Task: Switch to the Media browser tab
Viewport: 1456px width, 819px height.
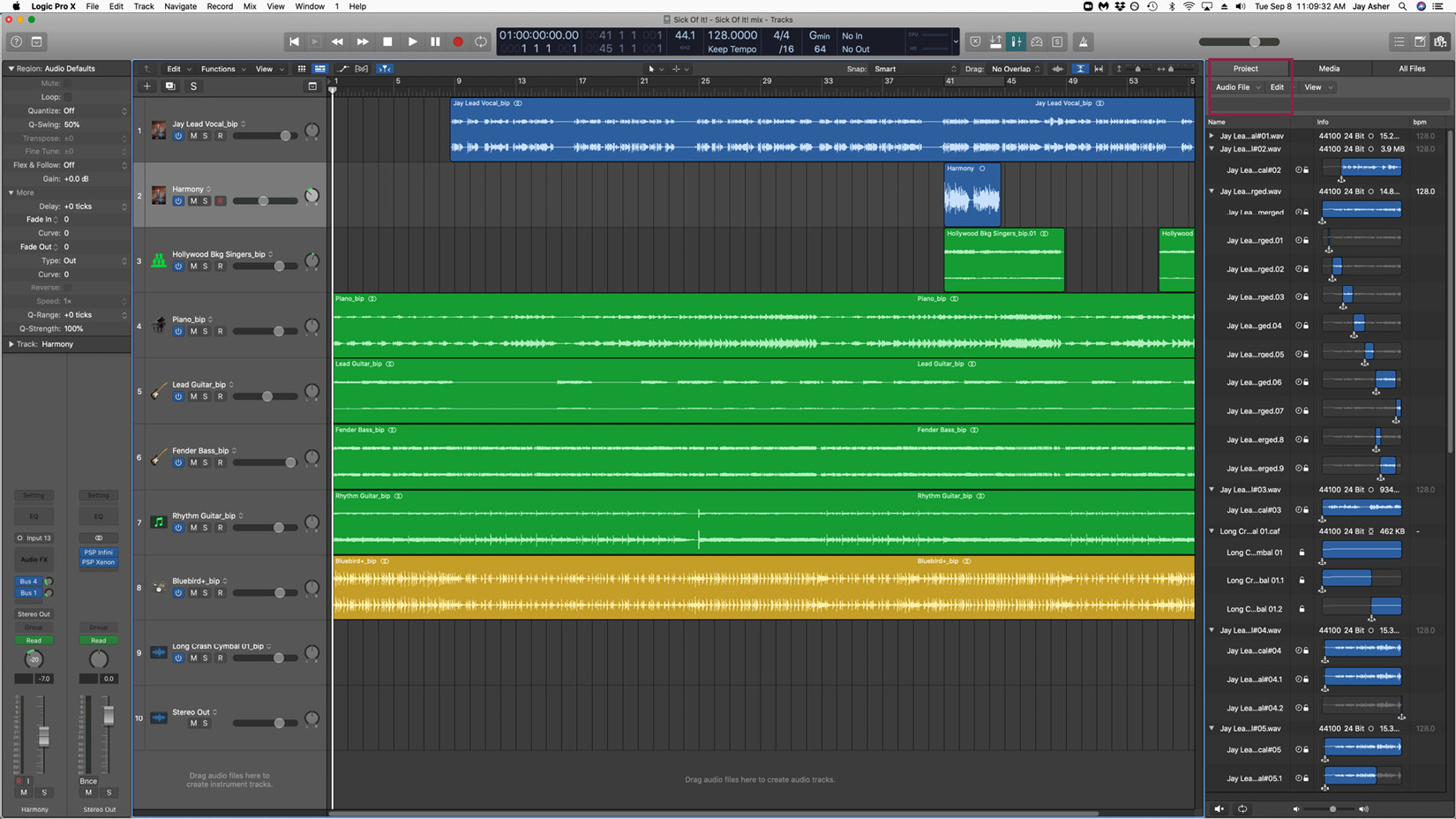Action: [x=1329, y=68]
